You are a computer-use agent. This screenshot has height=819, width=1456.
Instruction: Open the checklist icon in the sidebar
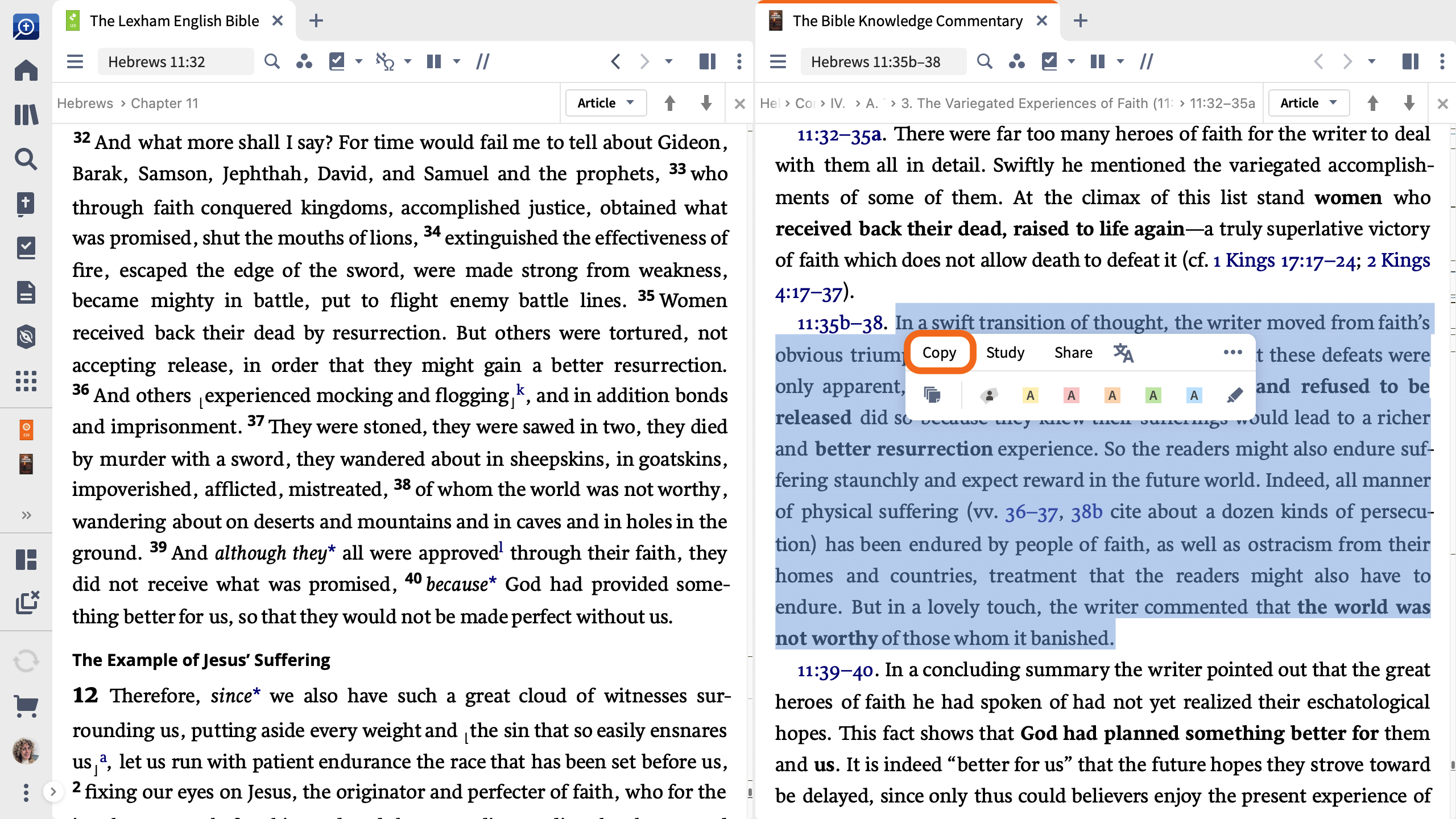click(x=26, y=249)
